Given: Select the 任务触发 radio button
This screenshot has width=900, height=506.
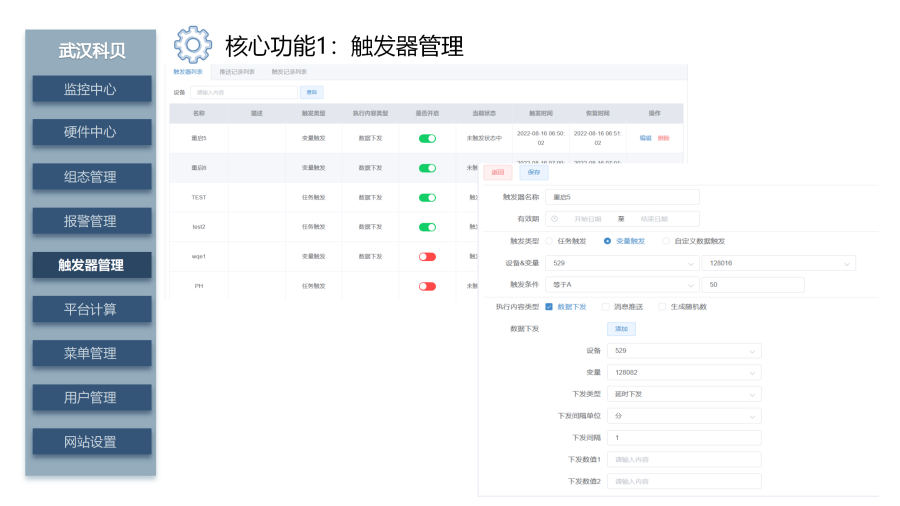Looking at the screenshot, I should click(549, 241).
